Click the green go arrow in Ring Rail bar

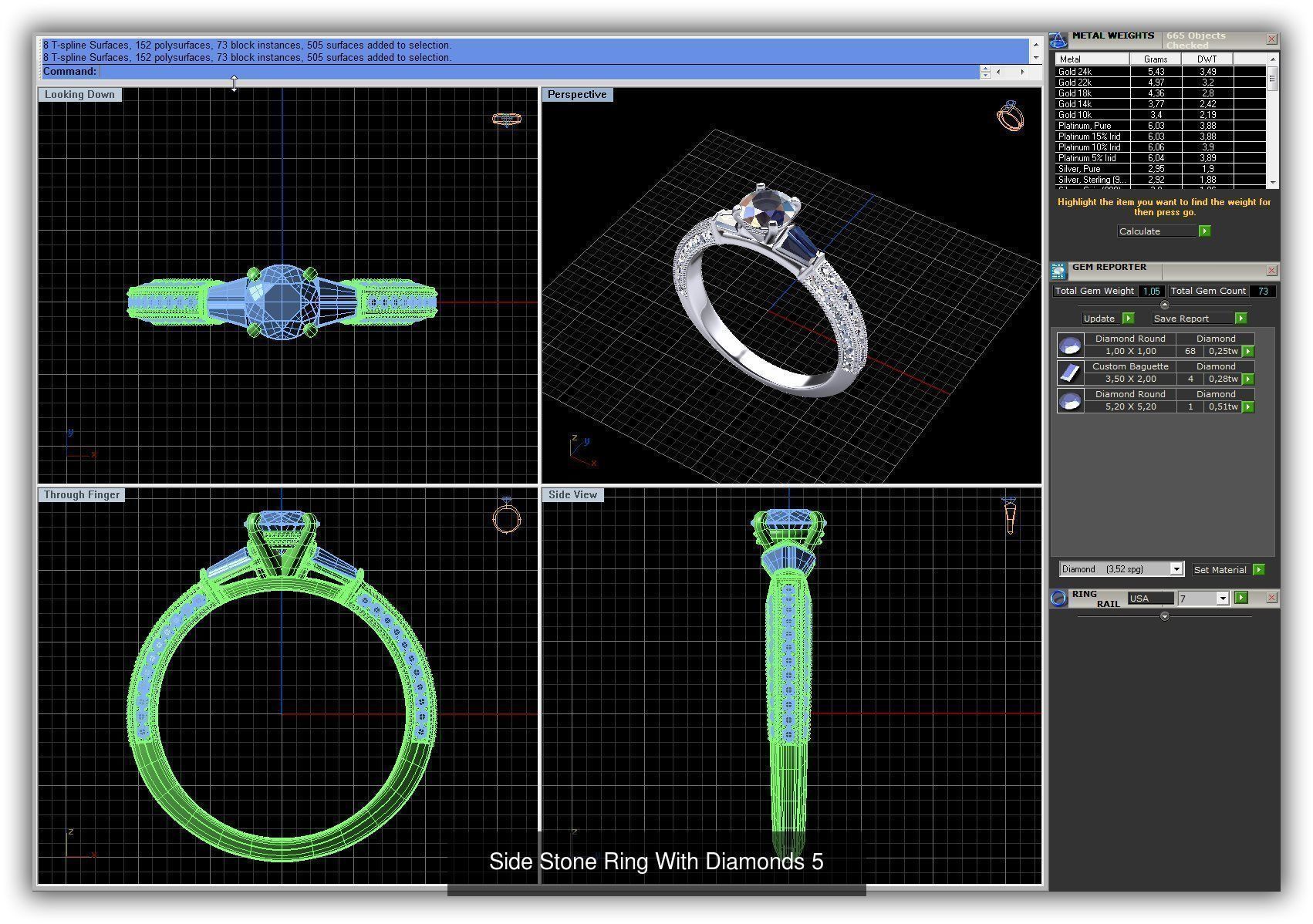[x=1240, y=598]
